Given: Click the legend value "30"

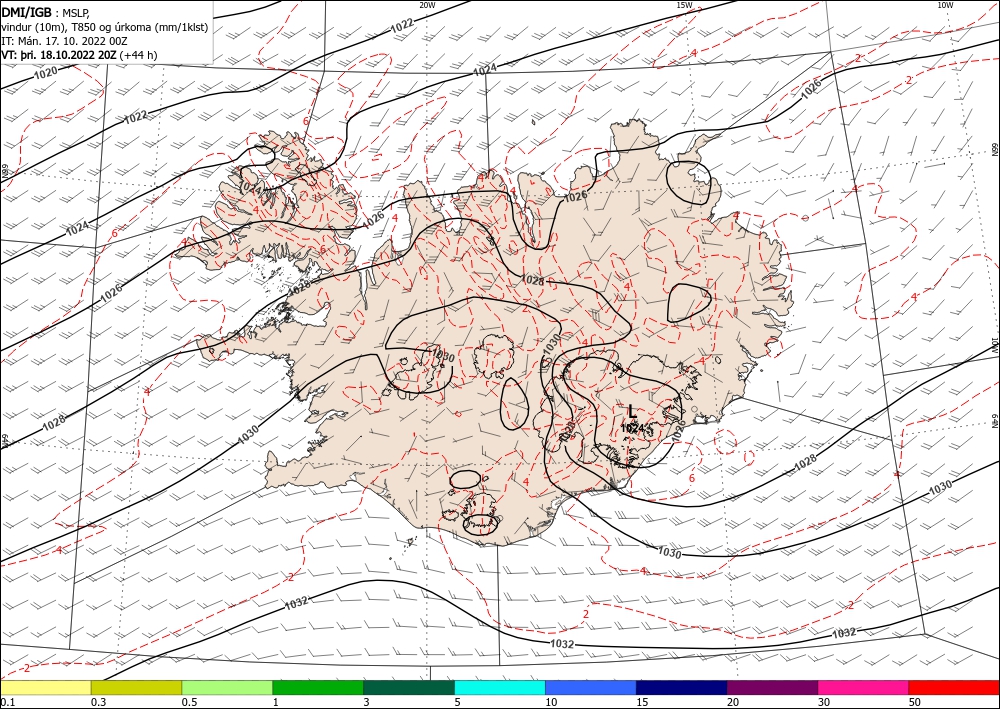Looking at the screenshot, I should 824,702.
